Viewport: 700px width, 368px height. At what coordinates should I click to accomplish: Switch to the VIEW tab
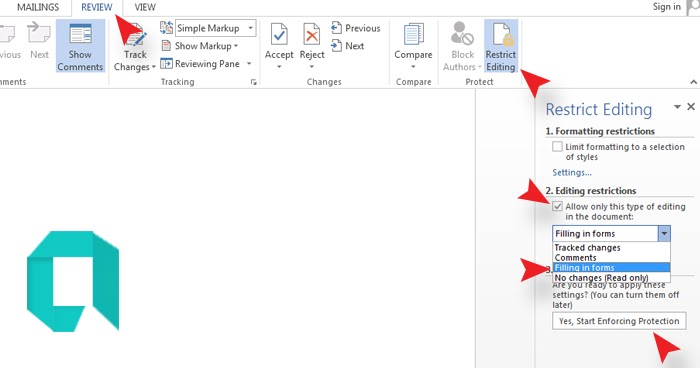[x=145, y=7]
